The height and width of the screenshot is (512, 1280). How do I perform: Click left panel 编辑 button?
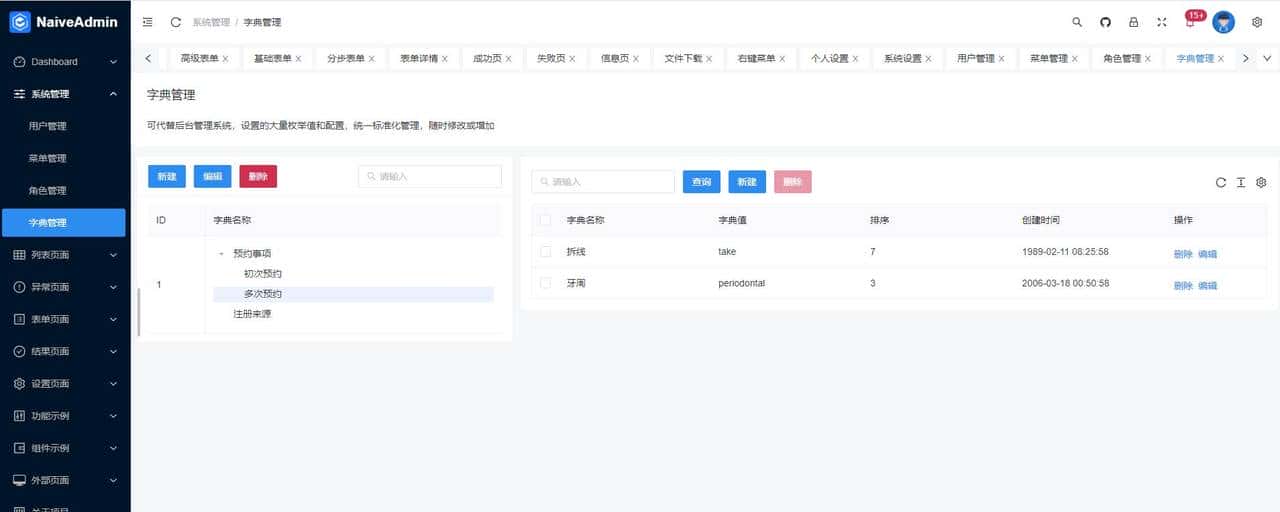(x=212, y=176)
